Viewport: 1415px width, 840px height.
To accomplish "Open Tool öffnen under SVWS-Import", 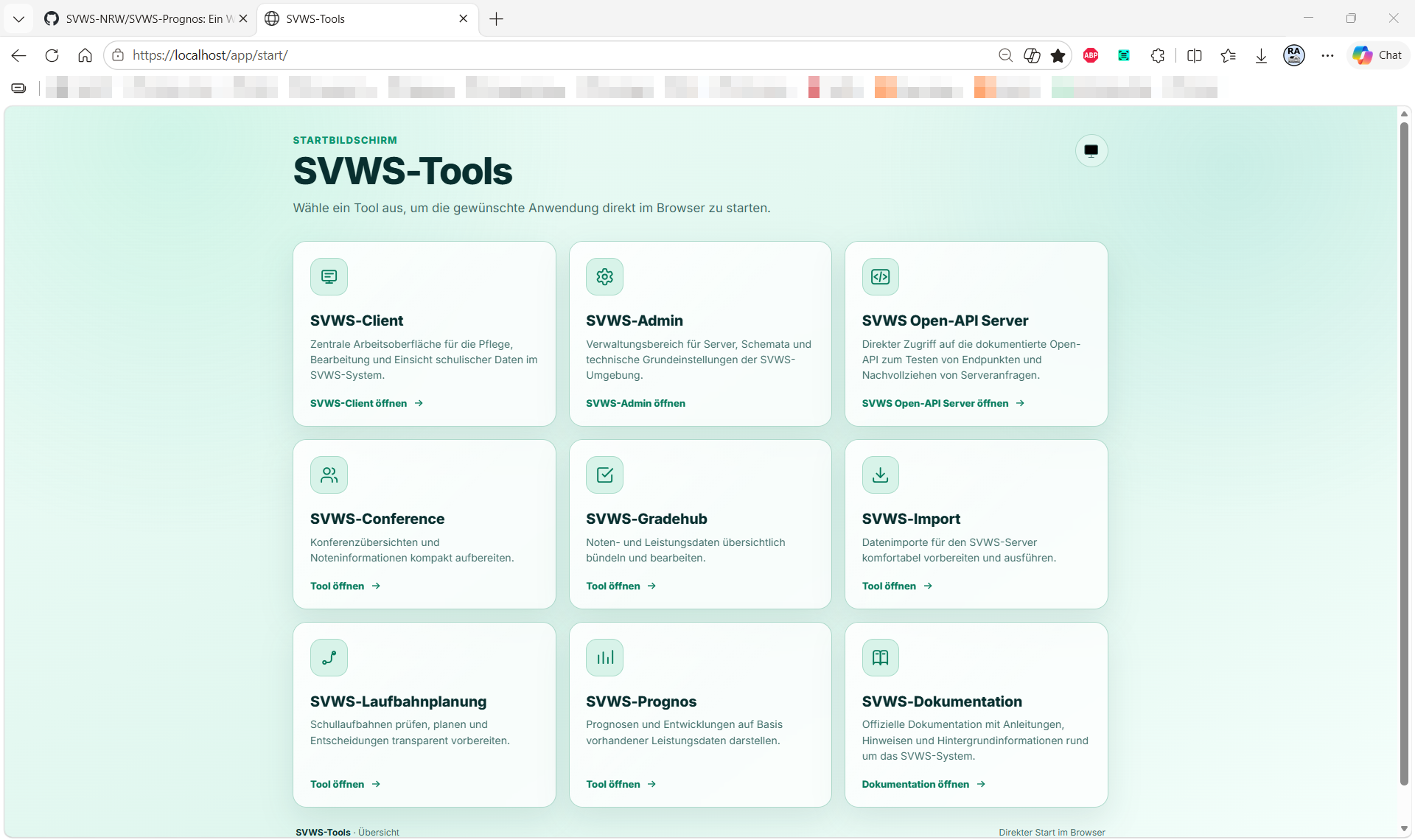I will click(898, 586).
